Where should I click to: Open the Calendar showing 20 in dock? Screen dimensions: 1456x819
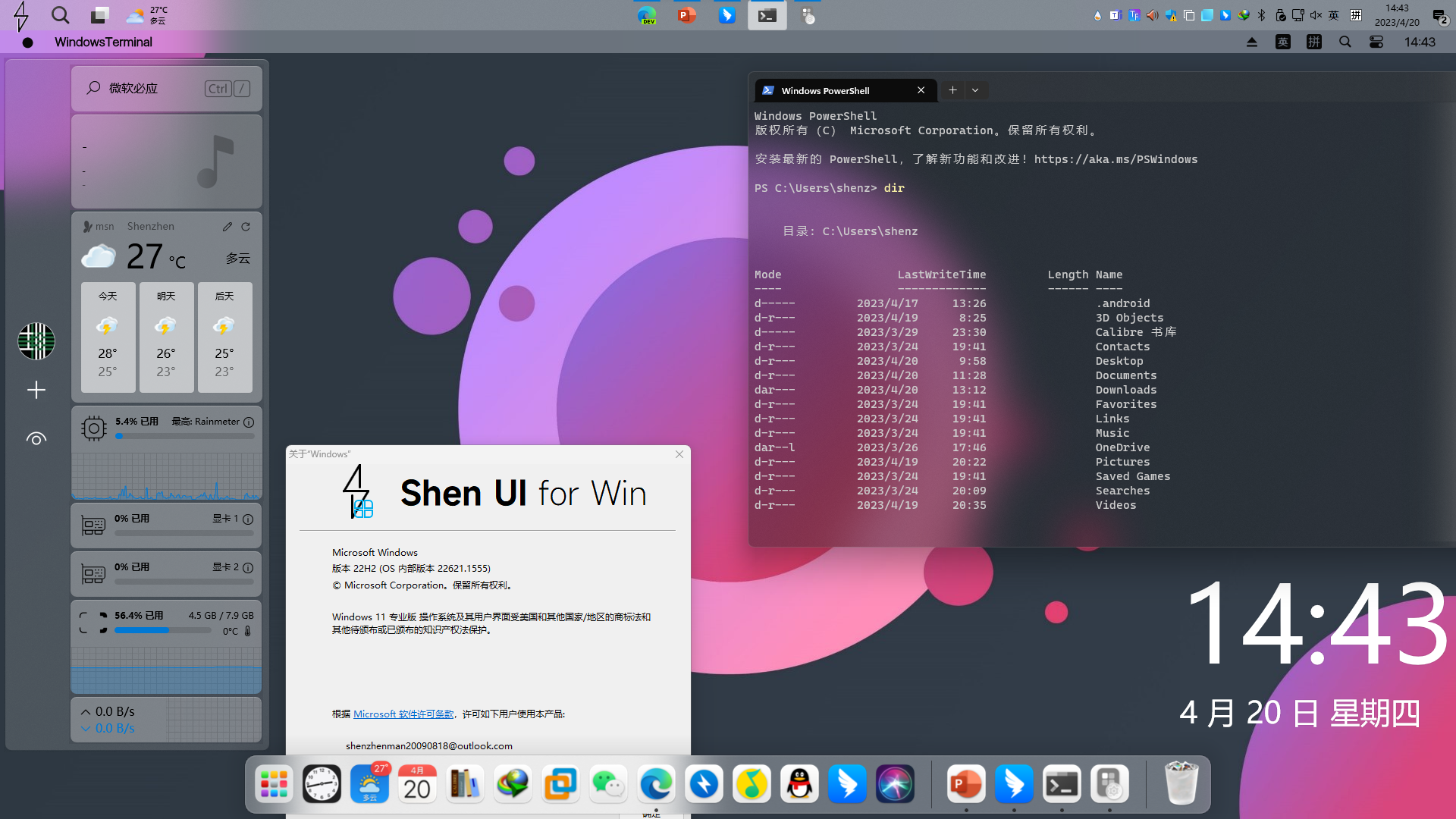click(417, 784)
